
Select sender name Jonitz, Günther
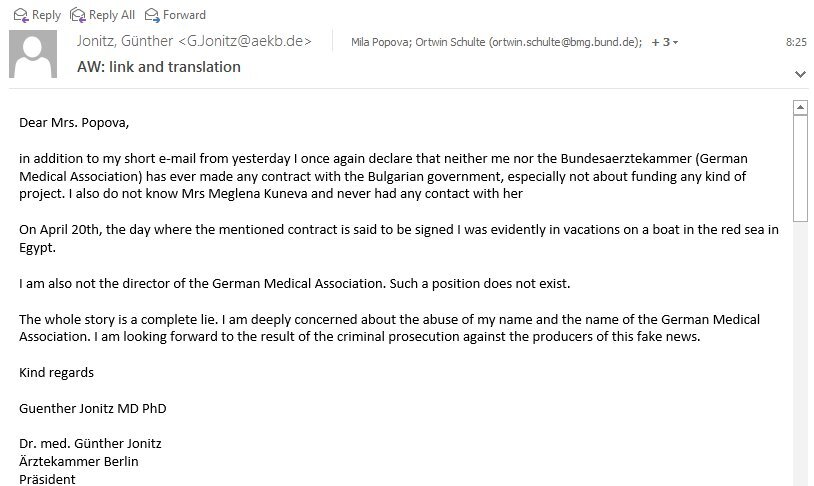click(125, 41)
